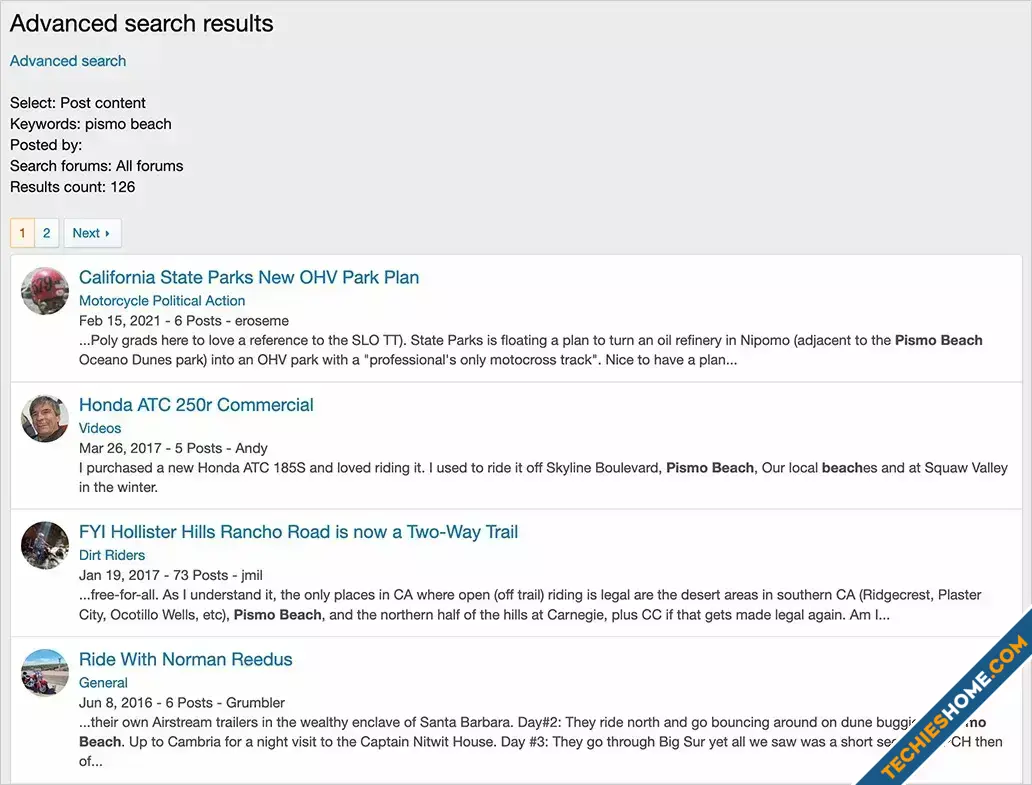Open the General forum link

click(x=103, y=683)
